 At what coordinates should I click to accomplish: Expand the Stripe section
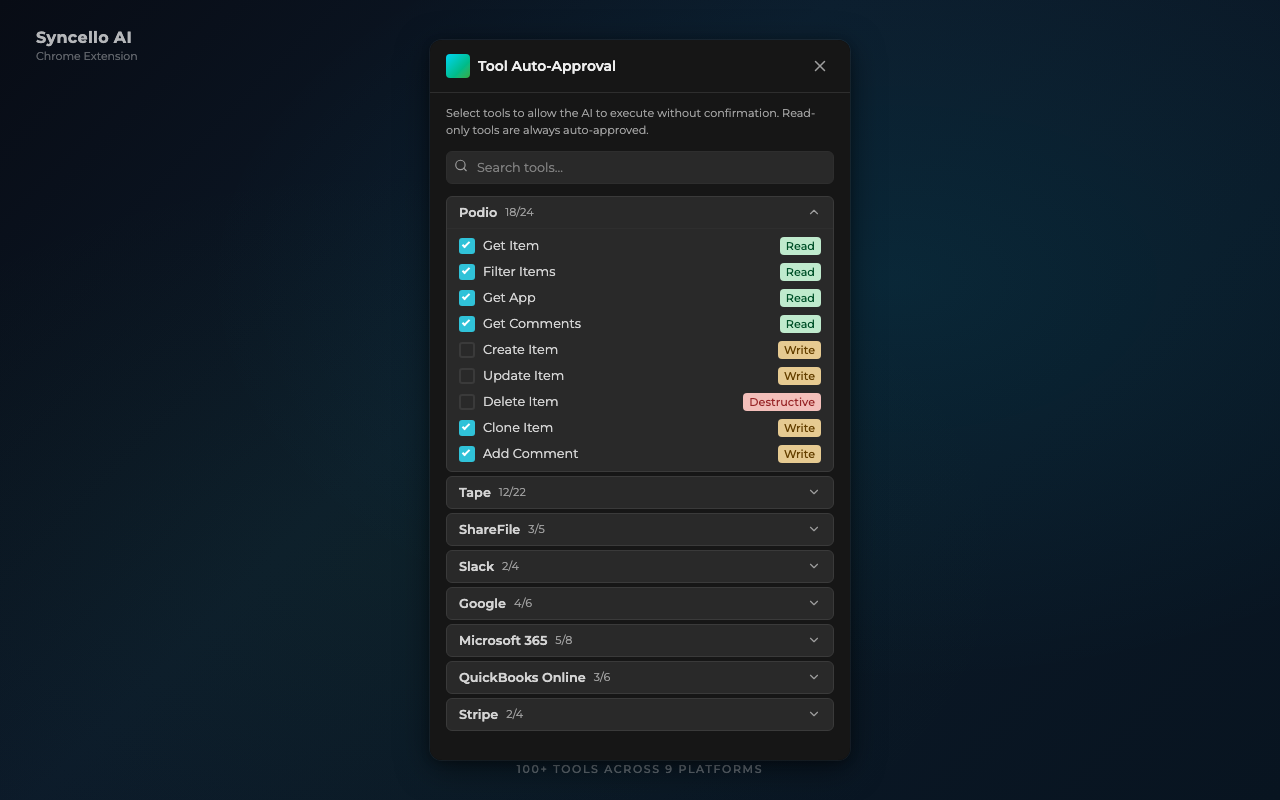click(640, 714)
